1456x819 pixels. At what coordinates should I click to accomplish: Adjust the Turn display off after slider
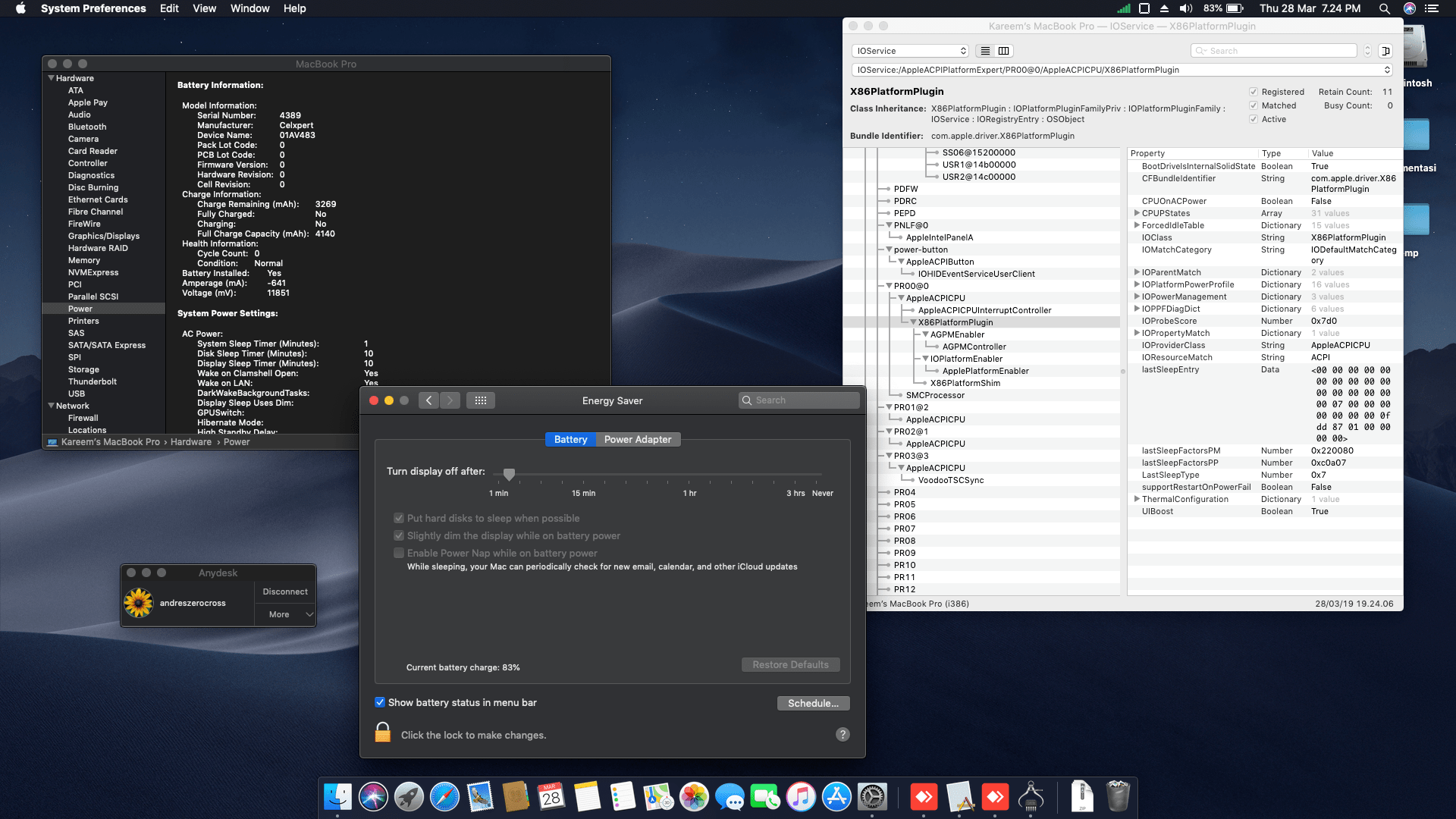[510, 474]
